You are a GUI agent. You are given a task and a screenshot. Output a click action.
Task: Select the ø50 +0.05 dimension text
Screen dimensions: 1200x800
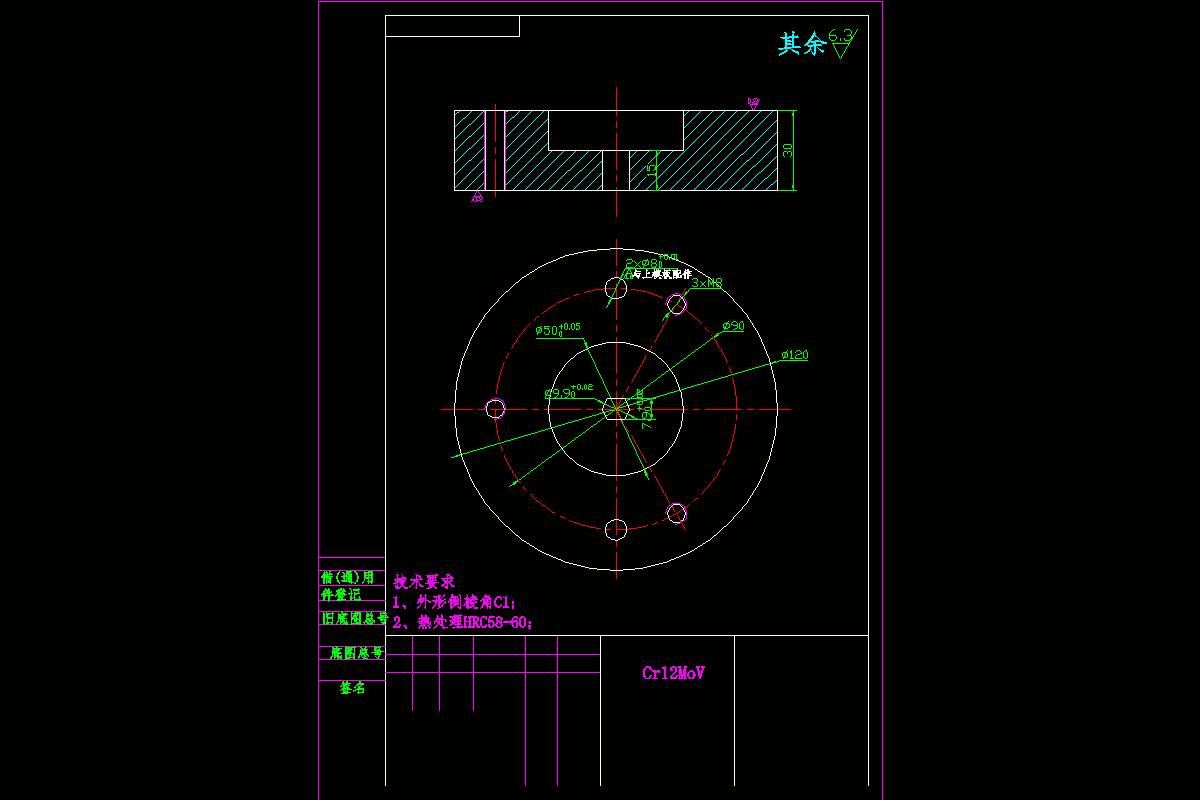tap(557, 329)
